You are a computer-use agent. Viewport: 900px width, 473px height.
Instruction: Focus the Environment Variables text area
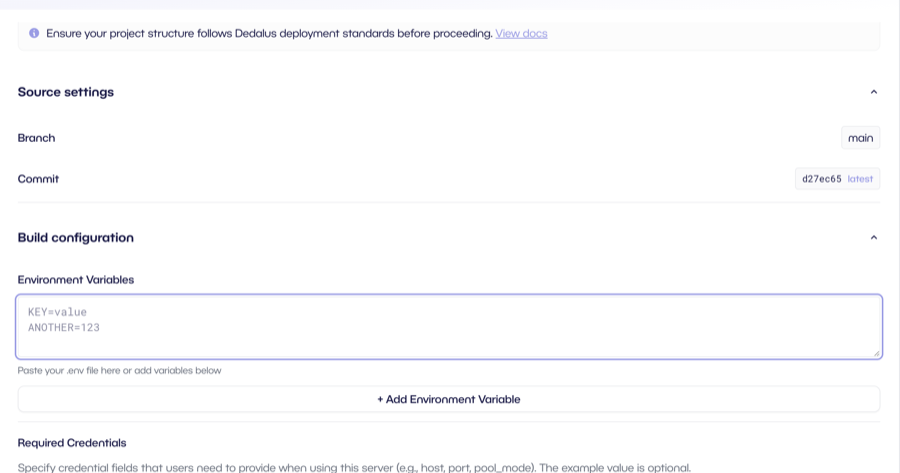pyautogui.click(x=449, y=327)
